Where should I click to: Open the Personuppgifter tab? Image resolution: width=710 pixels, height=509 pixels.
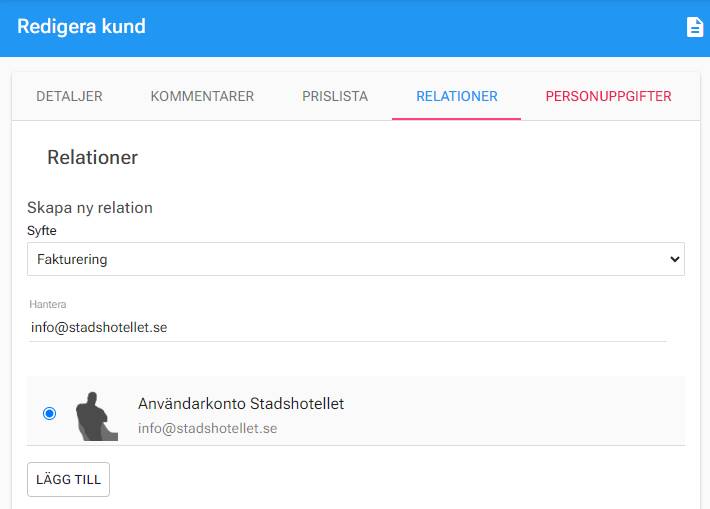[608, 96]
